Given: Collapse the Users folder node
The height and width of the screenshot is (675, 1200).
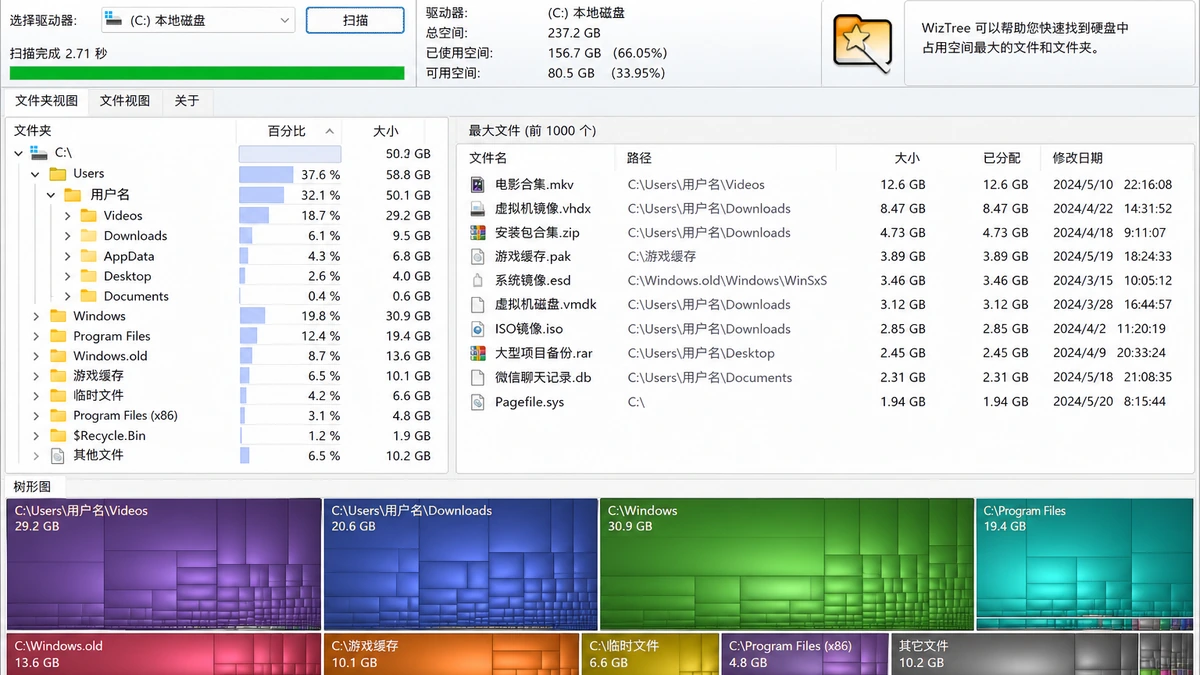Looking at the screenshot, I should click(x=35, y=174).
